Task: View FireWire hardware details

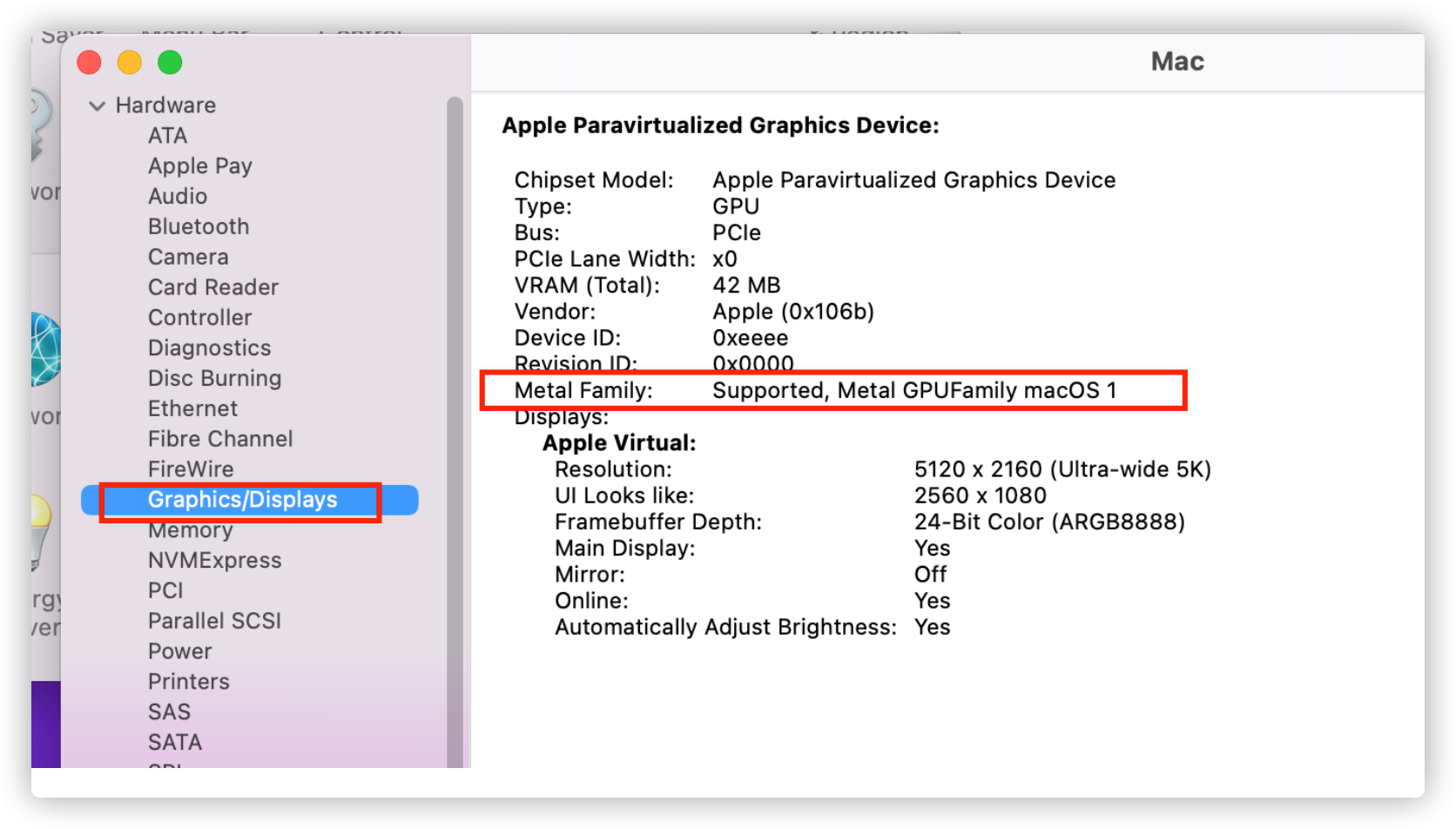Action: [191, 468]
